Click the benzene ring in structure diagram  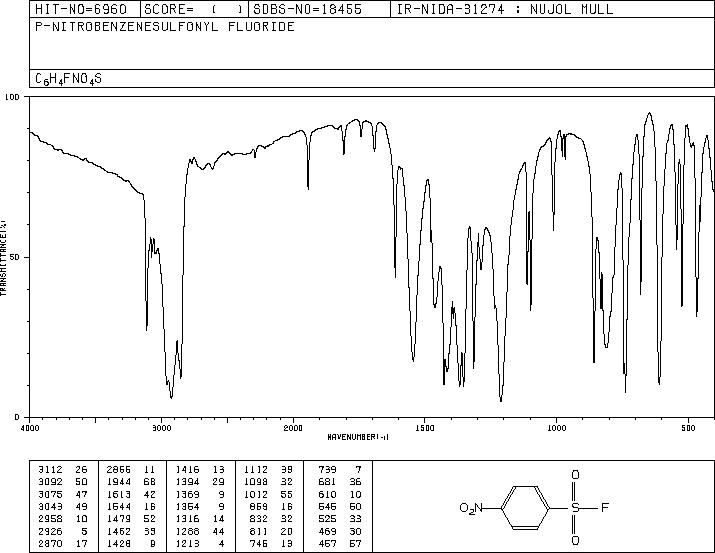pos(525,507)
